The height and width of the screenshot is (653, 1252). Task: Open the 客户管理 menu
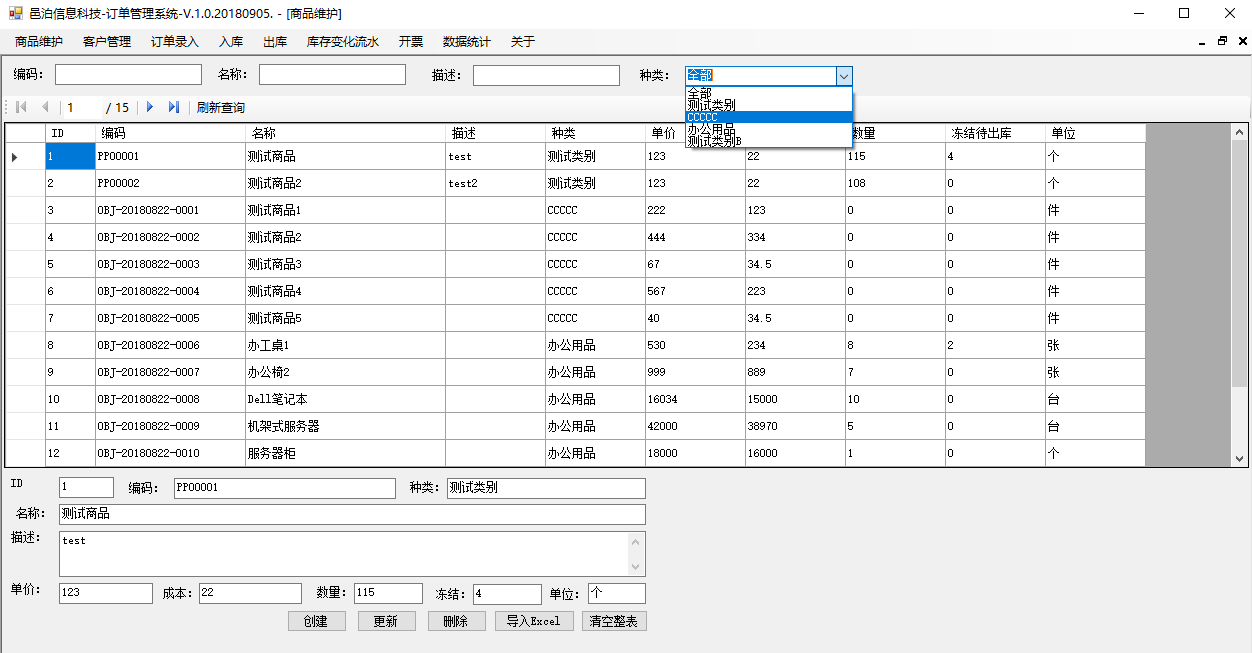[107, 42]
